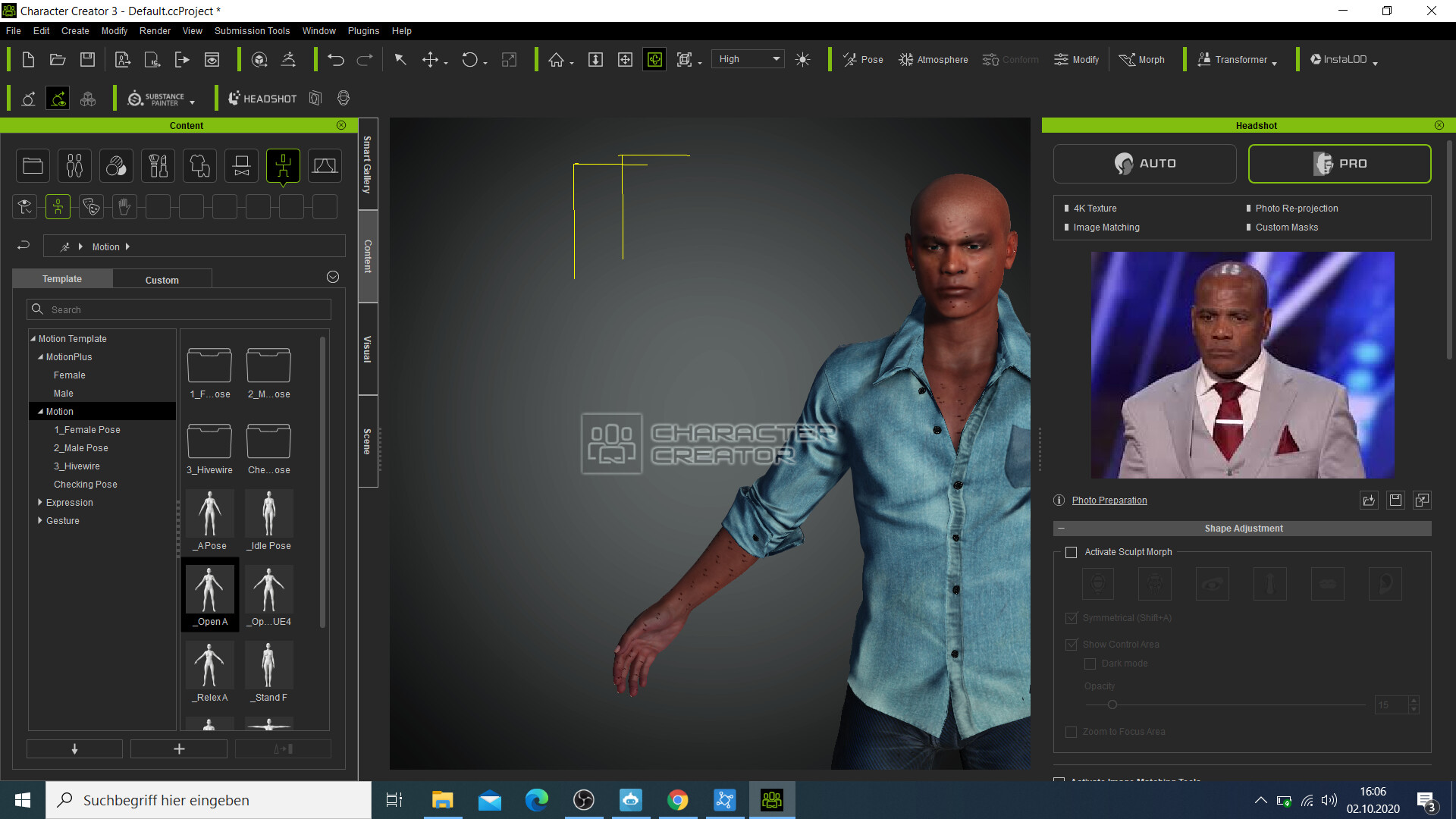Screen dimensions: 1456x819
Task: Click the Home camera view icon
Action: point(556,60)
